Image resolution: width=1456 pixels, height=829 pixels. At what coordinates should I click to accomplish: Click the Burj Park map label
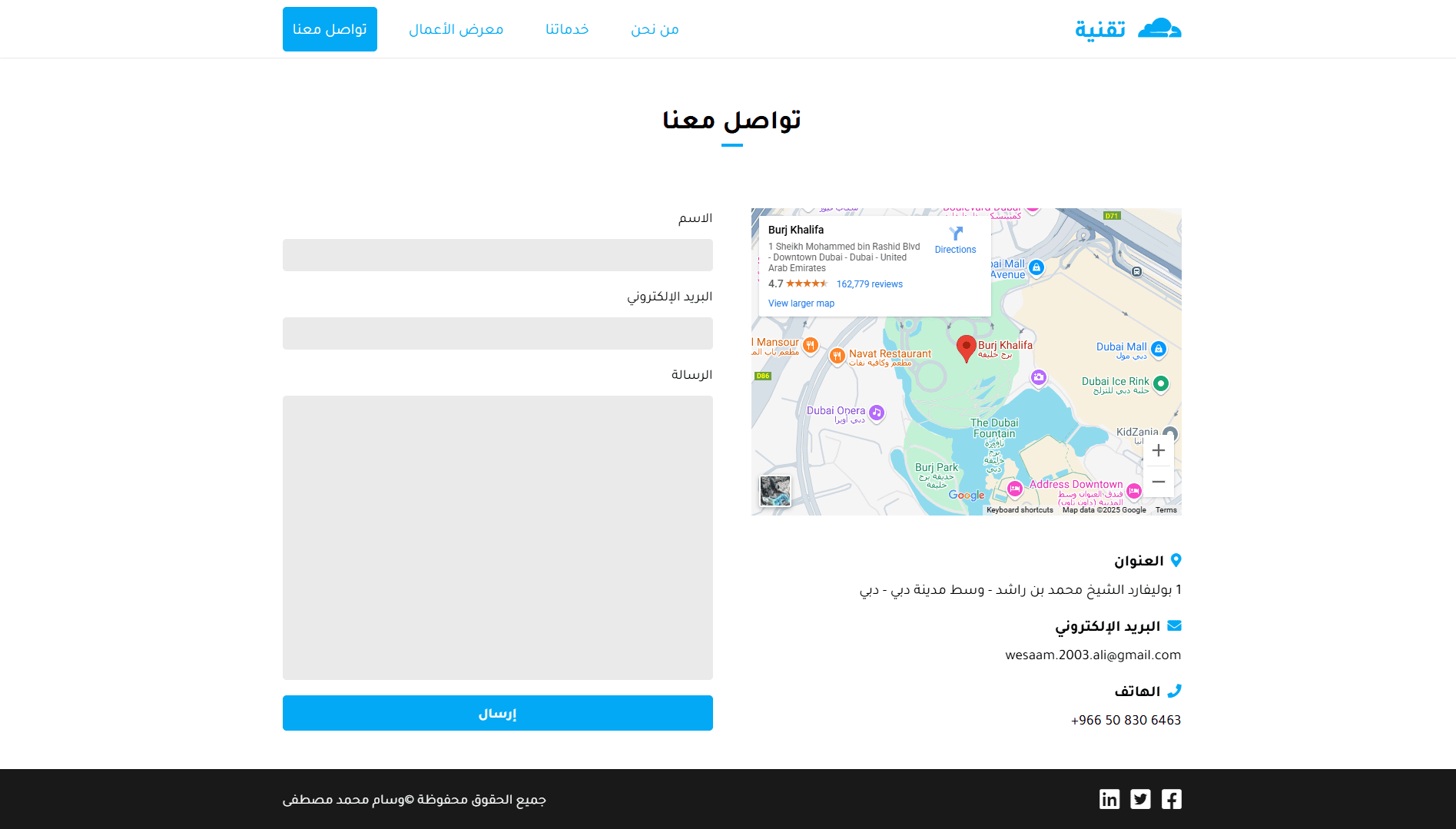point(937,467)
